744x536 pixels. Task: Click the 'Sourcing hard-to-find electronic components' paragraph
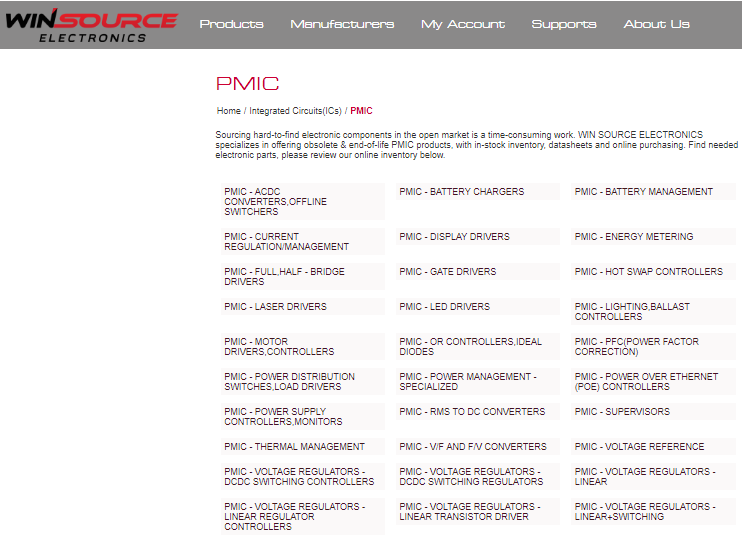point(476,145)
